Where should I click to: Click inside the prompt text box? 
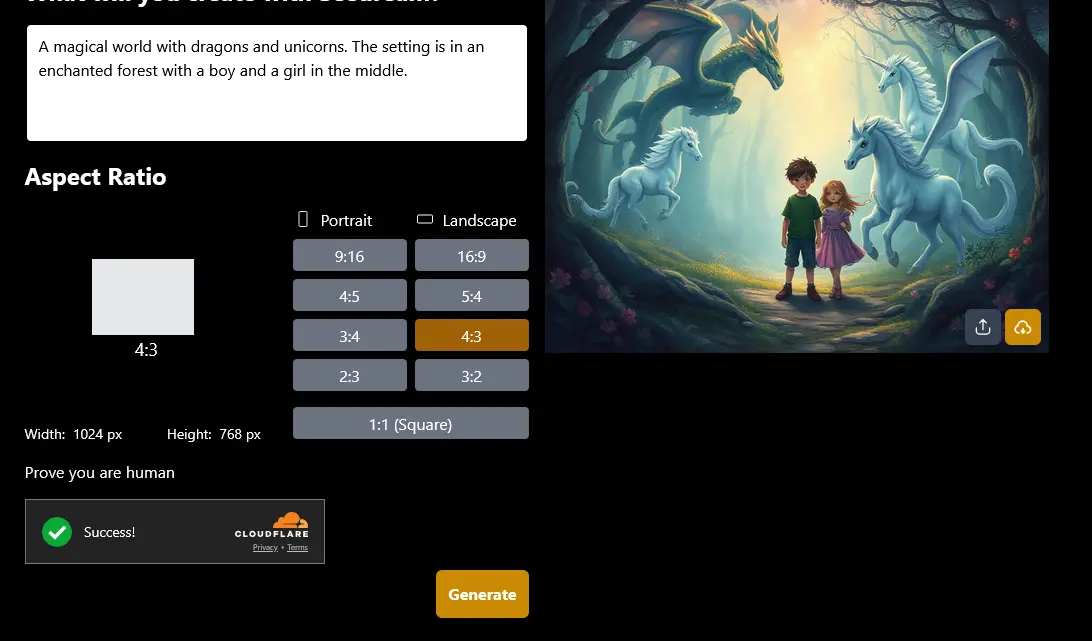(x=276, y=83)
